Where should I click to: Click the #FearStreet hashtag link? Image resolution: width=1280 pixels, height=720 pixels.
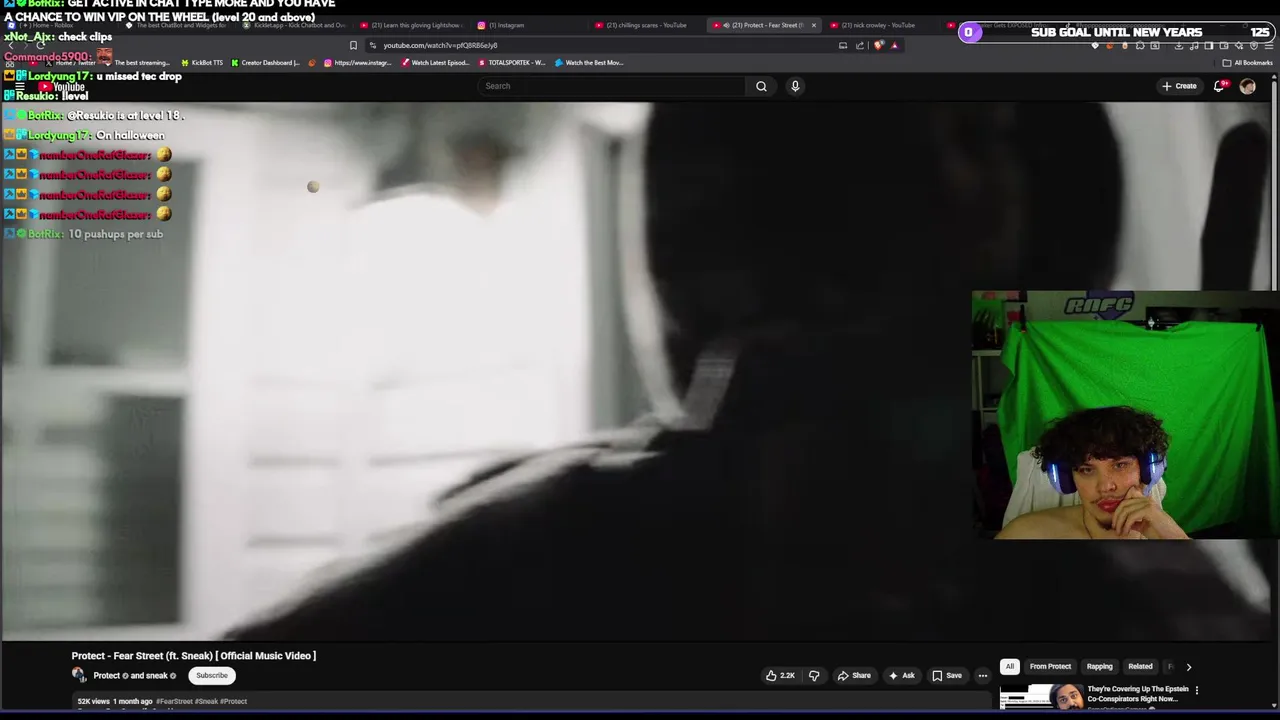174,701
